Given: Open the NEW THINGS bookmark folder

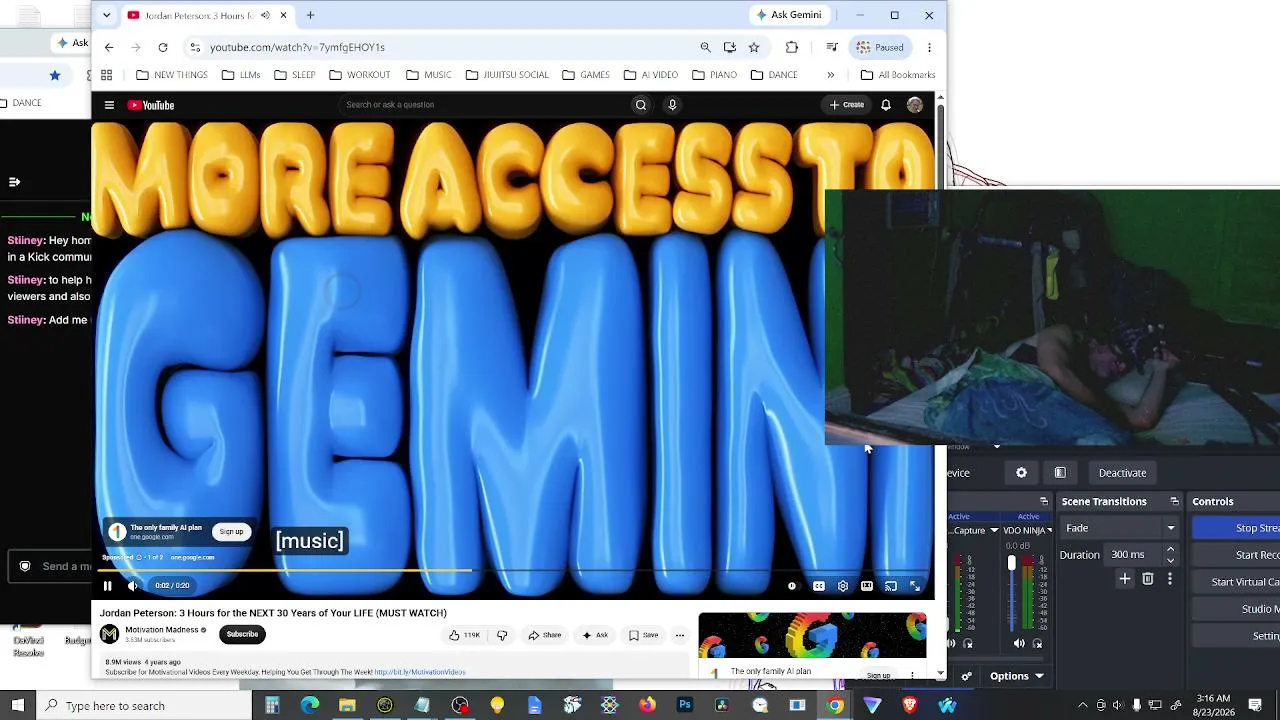Looking at the screenshot, I should point(172,75).
